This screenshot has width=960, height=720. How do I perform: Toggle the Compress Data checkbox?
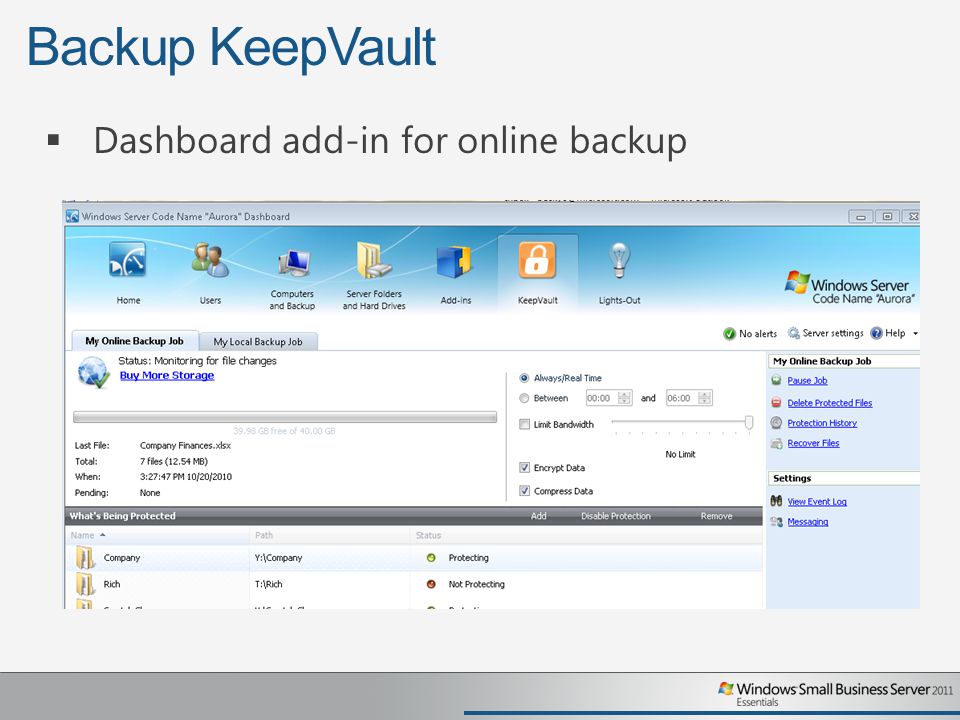524,491
